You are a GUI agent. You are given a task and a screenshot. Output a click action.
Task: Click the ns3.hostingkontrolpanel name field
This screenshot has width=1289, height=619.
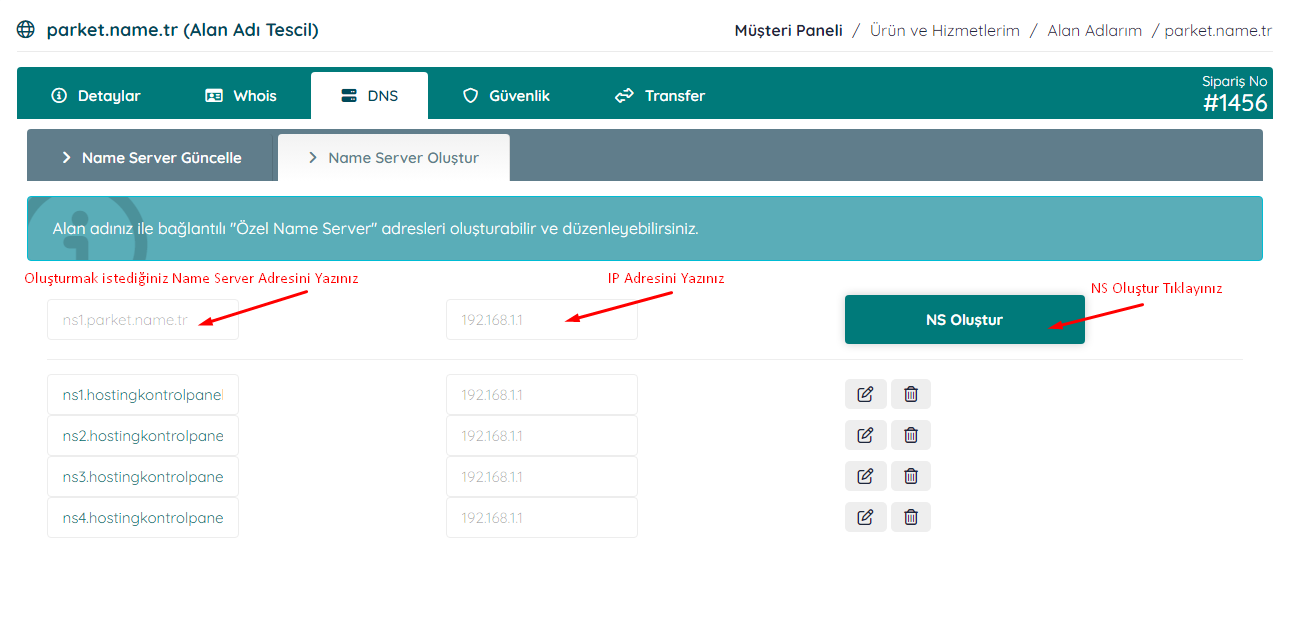(143, 476)
